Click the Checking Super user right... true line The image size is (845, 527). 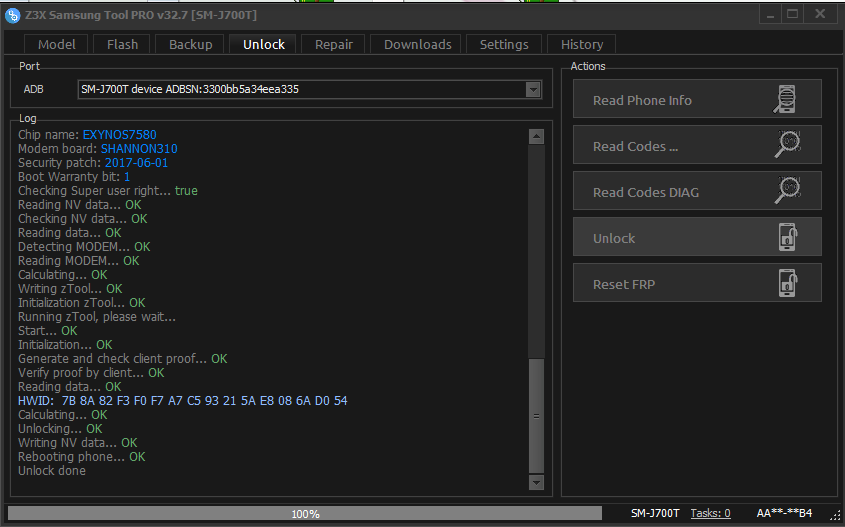pos(108,191)
